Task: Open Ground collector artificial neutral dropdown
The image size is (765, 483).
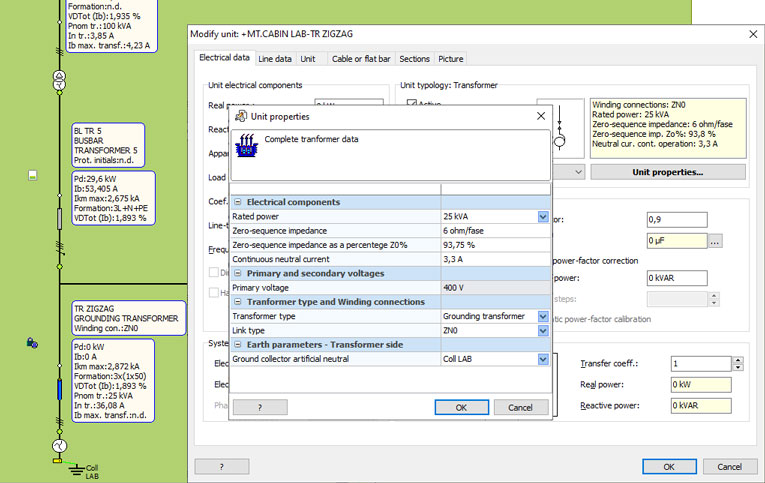Action: 543,359
